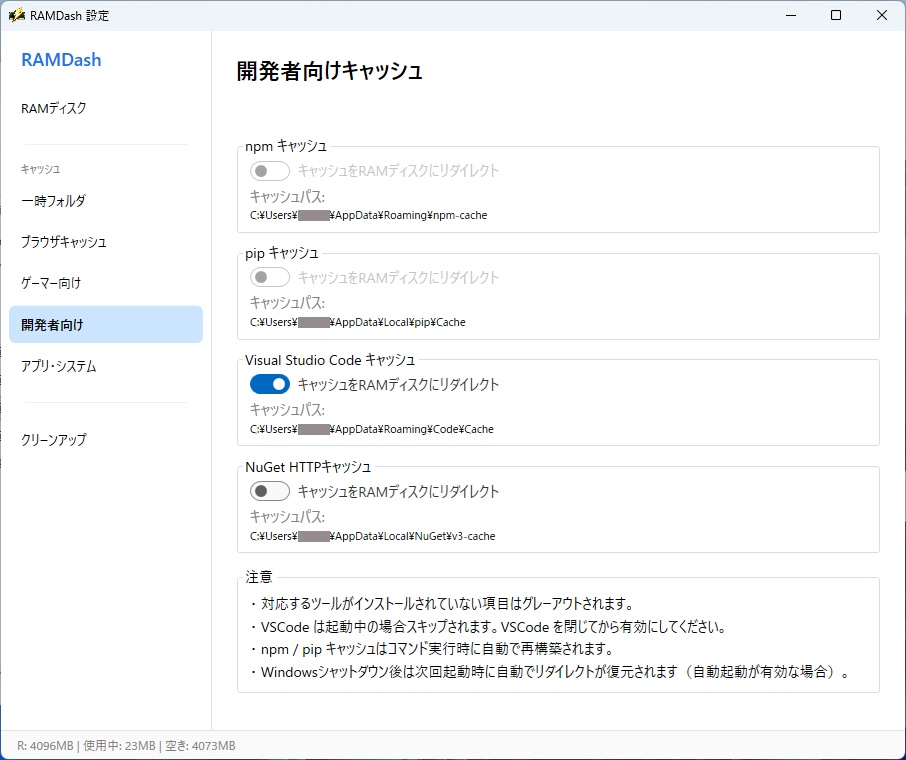Click npm-cache path text
The height and width of the screenshot is (760, 906).
[x=369, y=216]
